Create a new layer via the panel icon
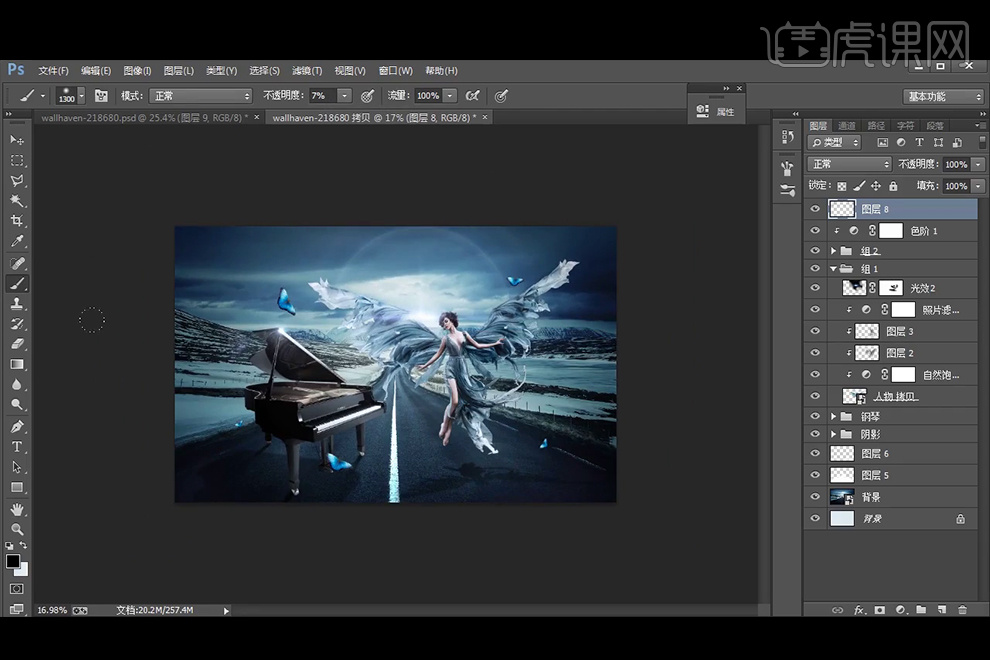The width and height of the screenshot is (990, 660). [941, 609]
